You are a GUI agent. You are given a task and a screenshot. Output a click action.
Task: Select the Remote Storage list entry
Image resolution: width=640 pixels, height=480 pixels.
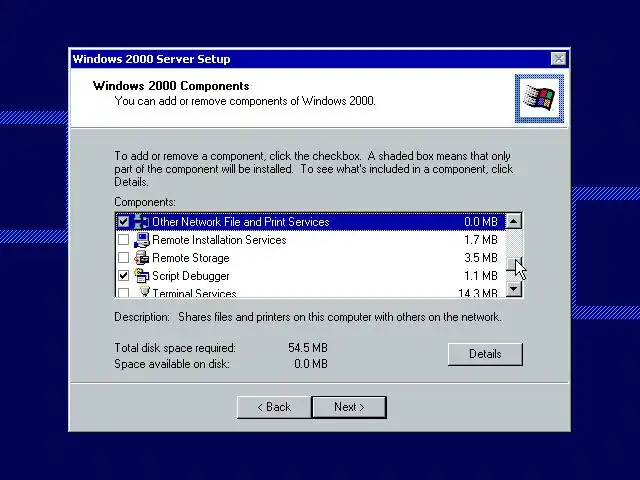310,258
